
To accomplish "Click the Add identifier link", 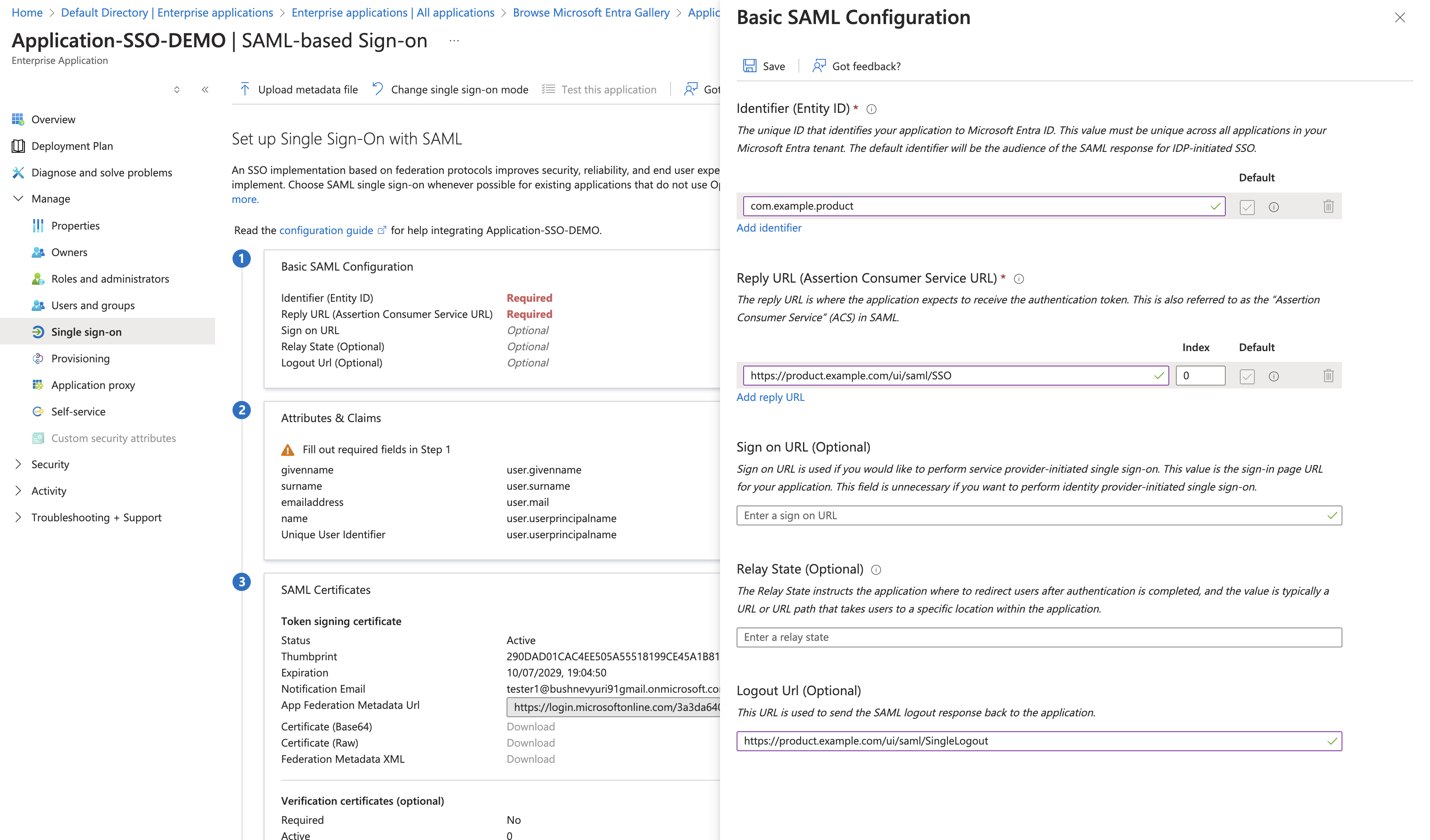I will tap(768, 227).
